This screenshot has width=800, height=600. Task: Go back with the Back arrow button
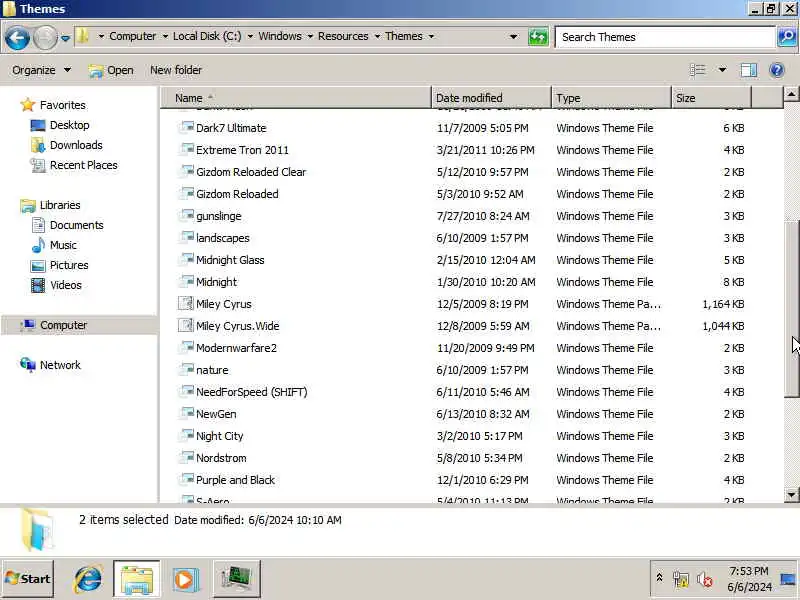tap(17, 38)
